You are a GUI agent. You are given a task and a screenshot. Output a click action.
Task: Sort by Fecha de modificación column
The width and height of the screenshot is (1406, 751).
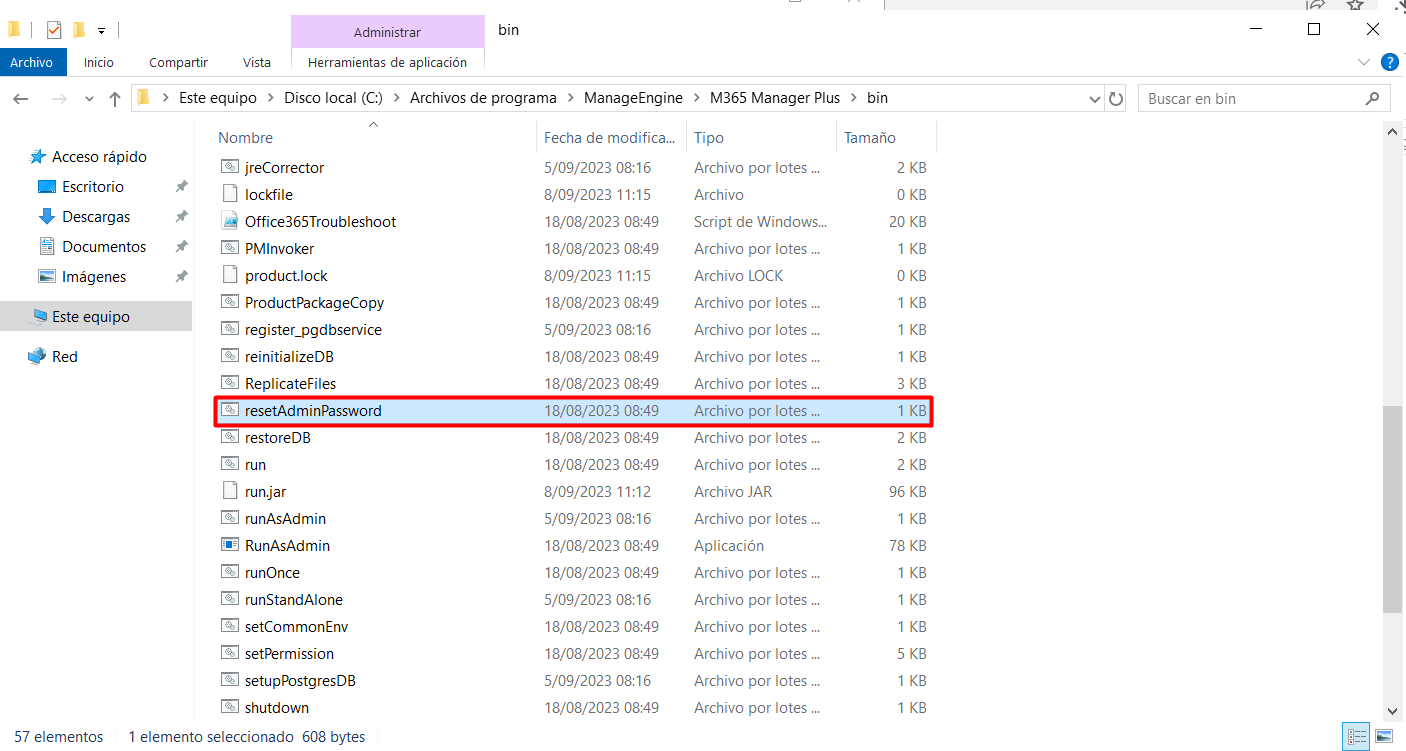612,137
